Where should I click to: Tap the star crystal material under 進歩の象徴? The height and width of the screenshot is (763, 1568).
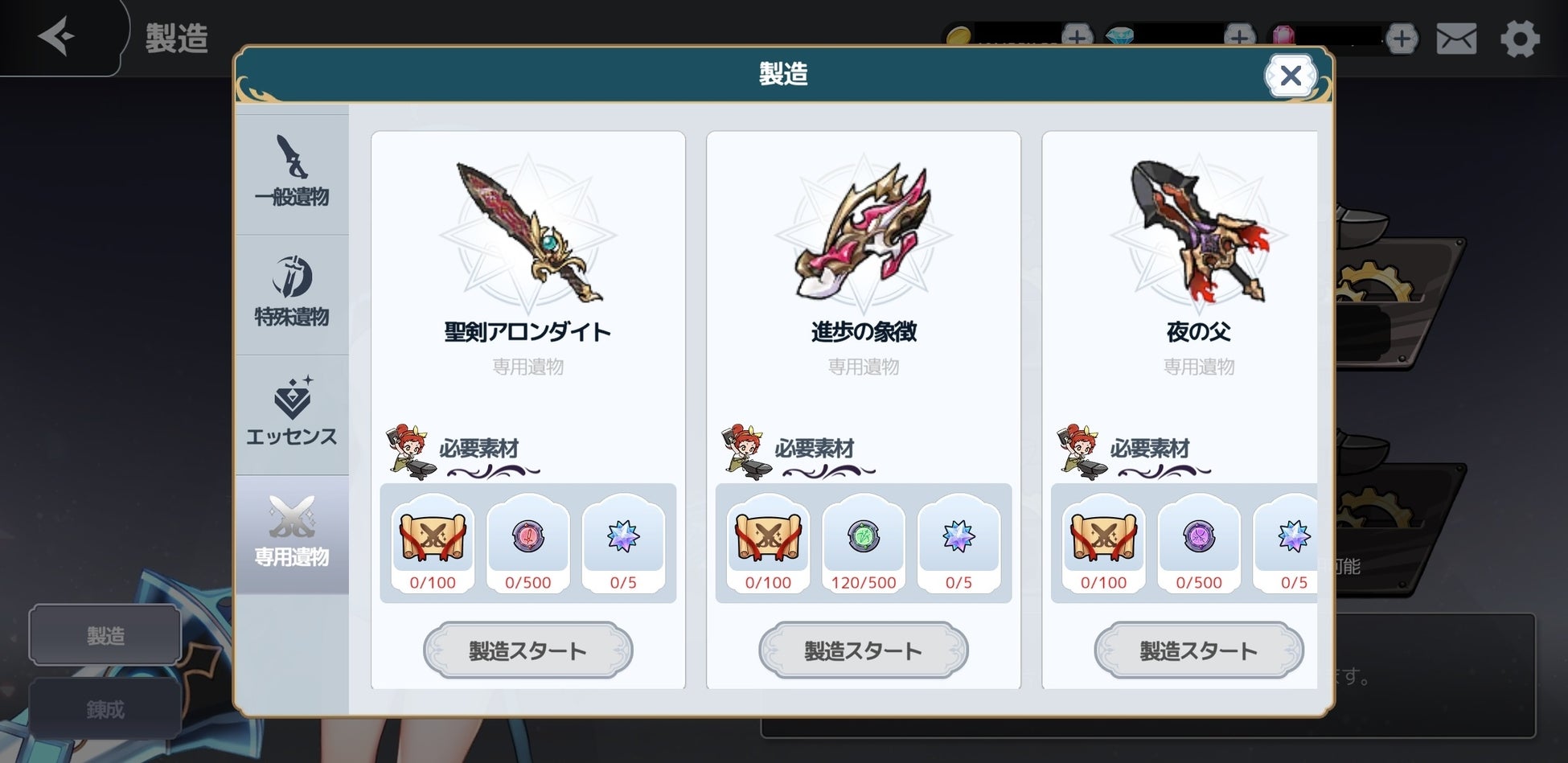[958, 544]
